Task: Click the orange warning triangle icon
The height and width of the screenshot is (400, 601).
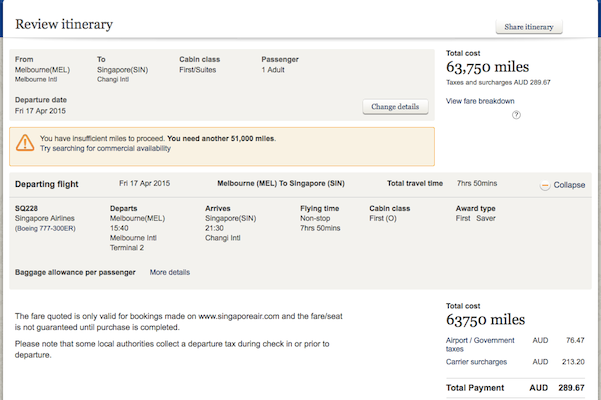Action: (25, 144)
